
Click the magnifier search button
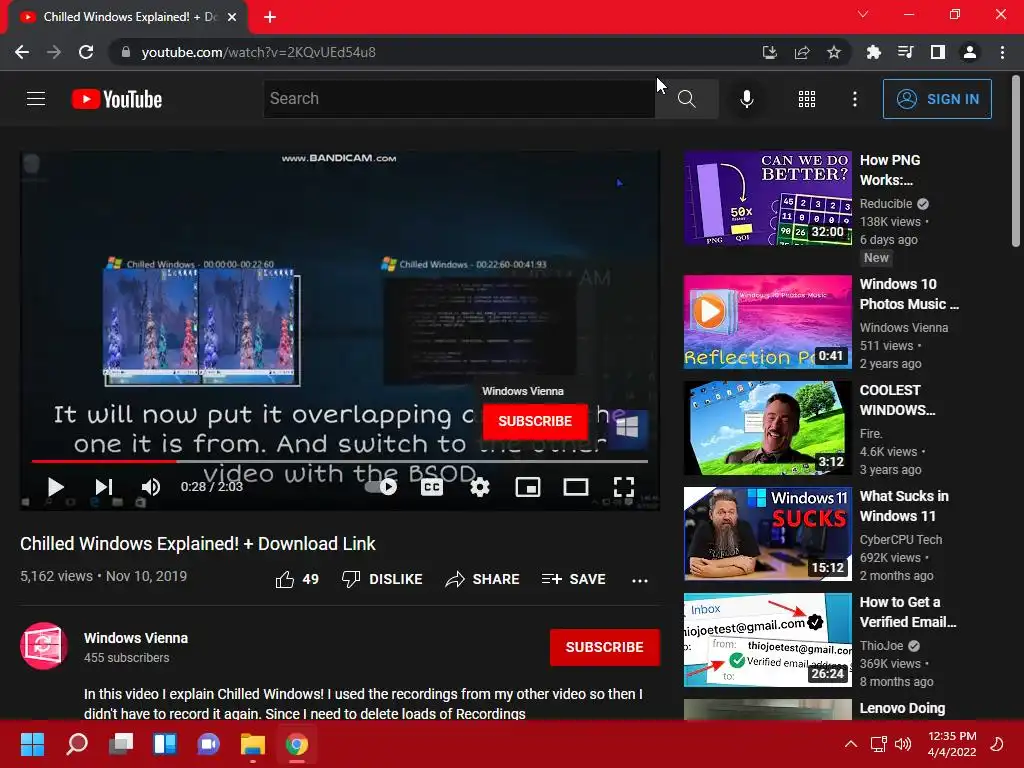(x=686, y=99)
